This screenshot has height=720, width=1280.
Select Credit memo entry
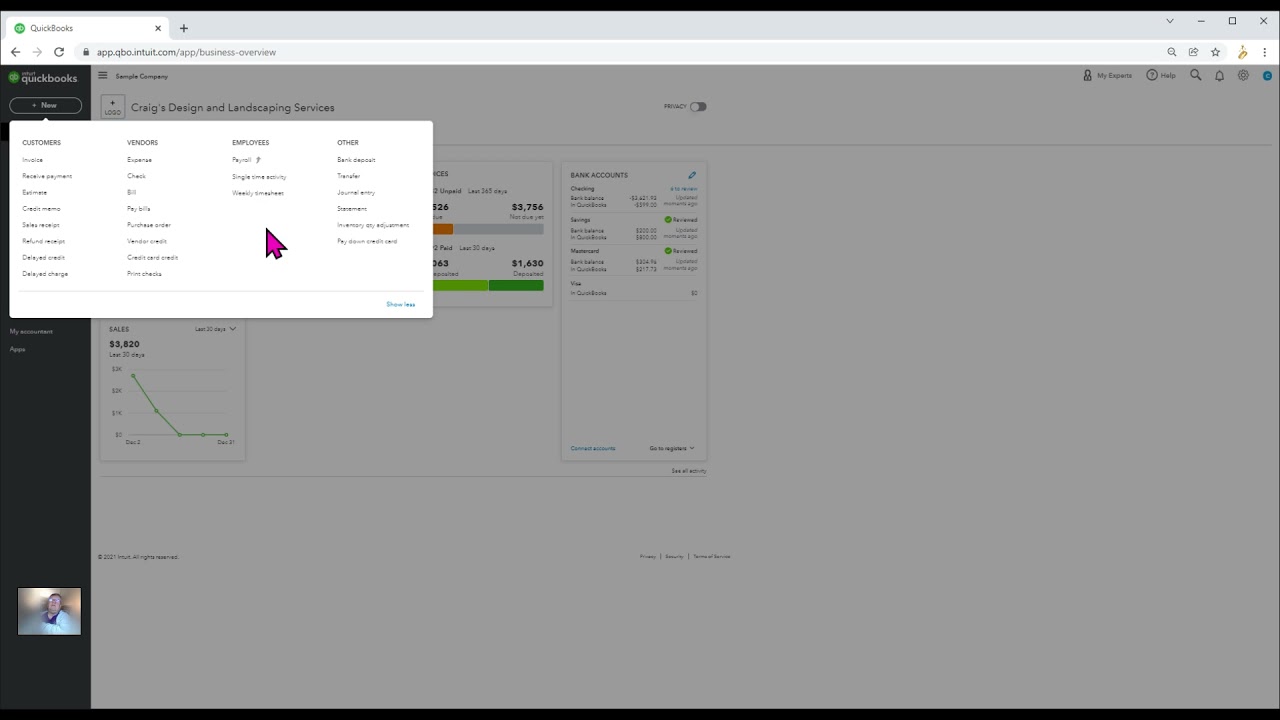tap(41, 209)
